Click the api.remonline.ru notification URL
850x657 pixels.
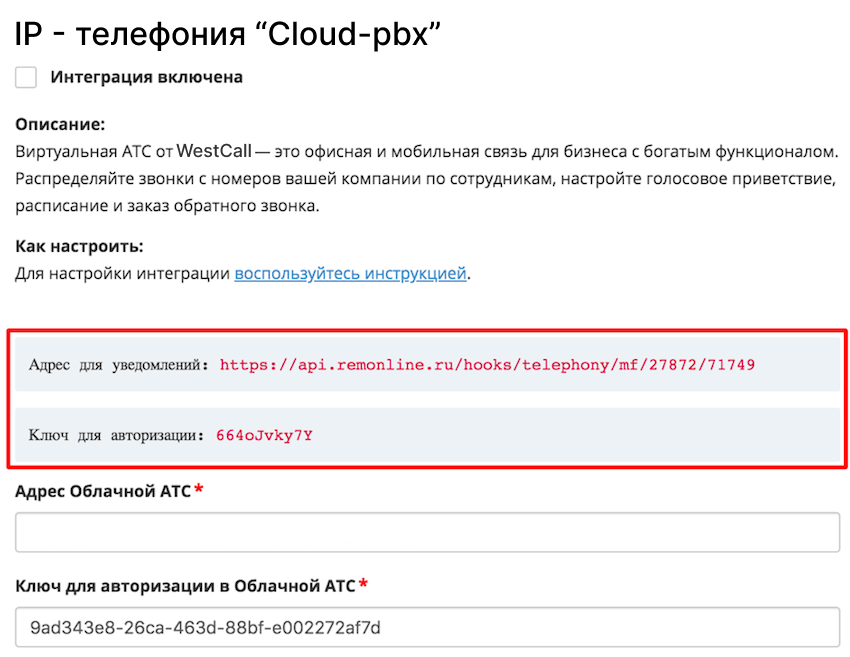(x=487, y=365)
